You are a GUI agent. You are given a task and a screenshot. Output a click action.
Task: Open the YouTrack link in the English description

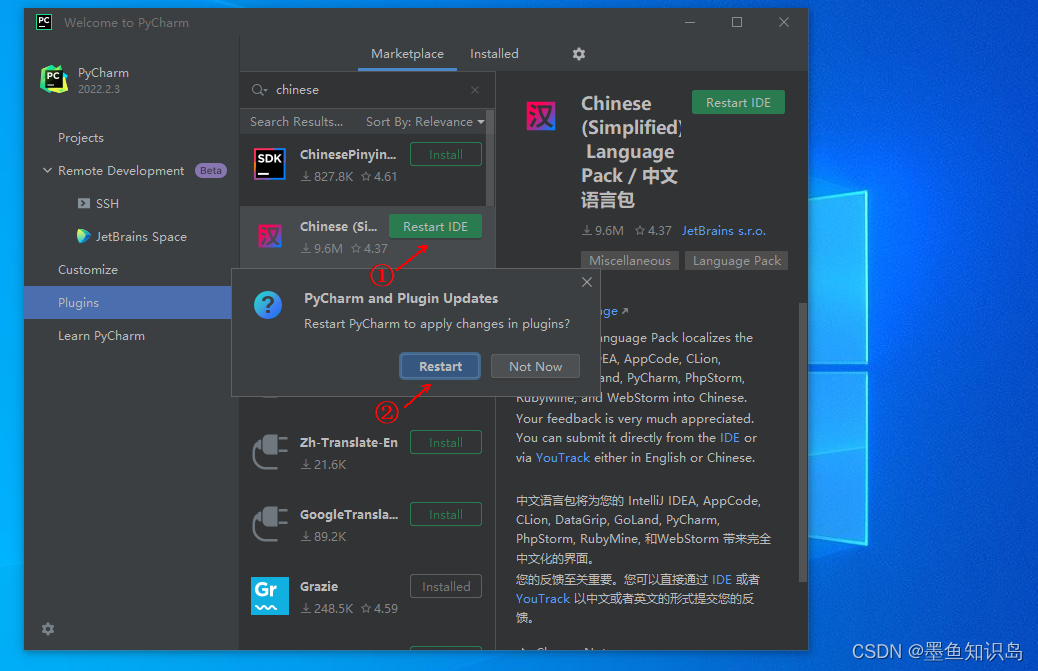pyautogui.click(x=562, y=458)
